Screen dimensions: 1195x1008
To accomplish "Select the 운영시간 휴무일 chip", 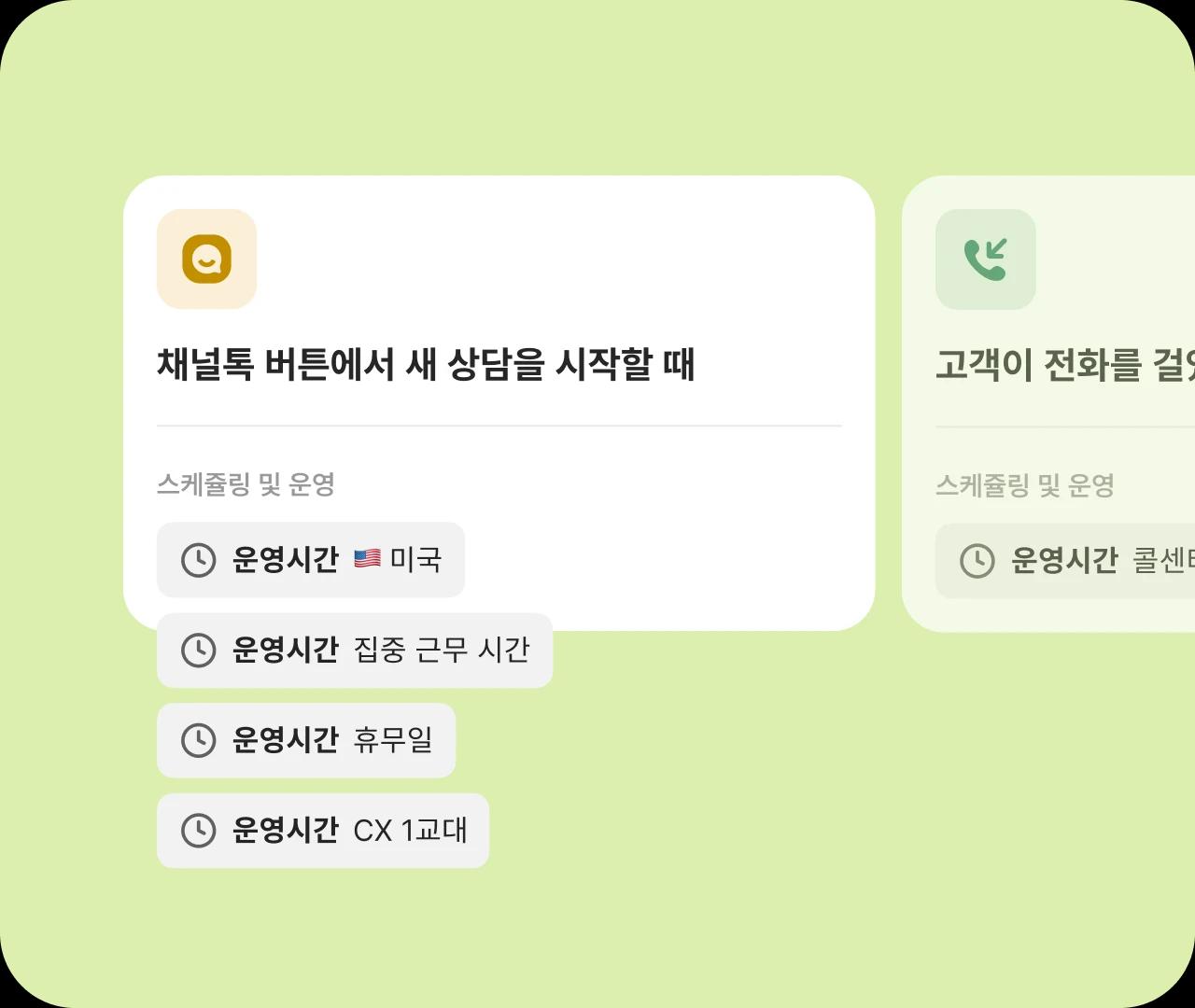I will (x=306, y=740).
